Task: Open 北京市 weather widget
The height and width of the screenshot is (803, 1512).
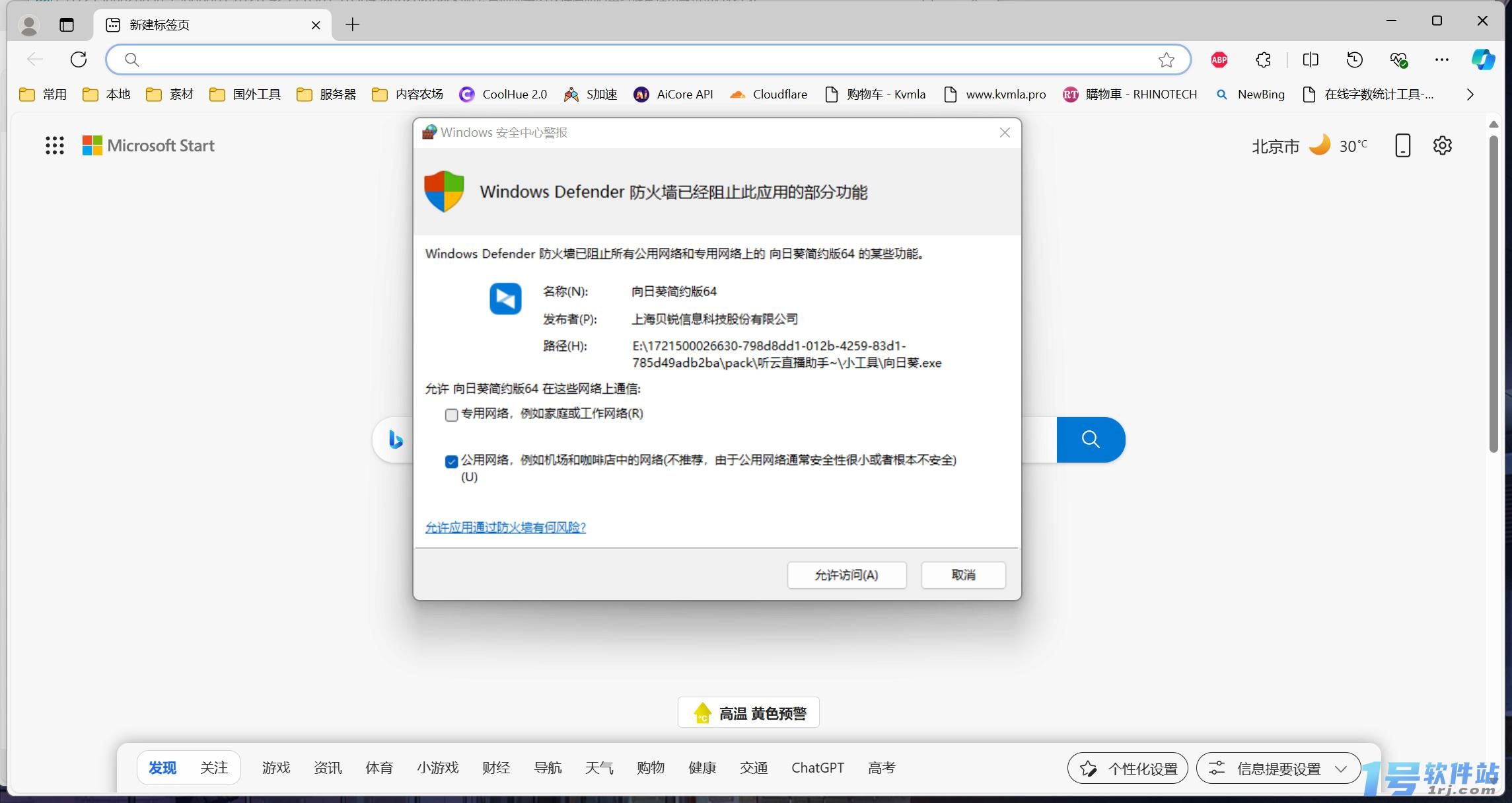Action: pyautogui.click(x=1309, y=145)
